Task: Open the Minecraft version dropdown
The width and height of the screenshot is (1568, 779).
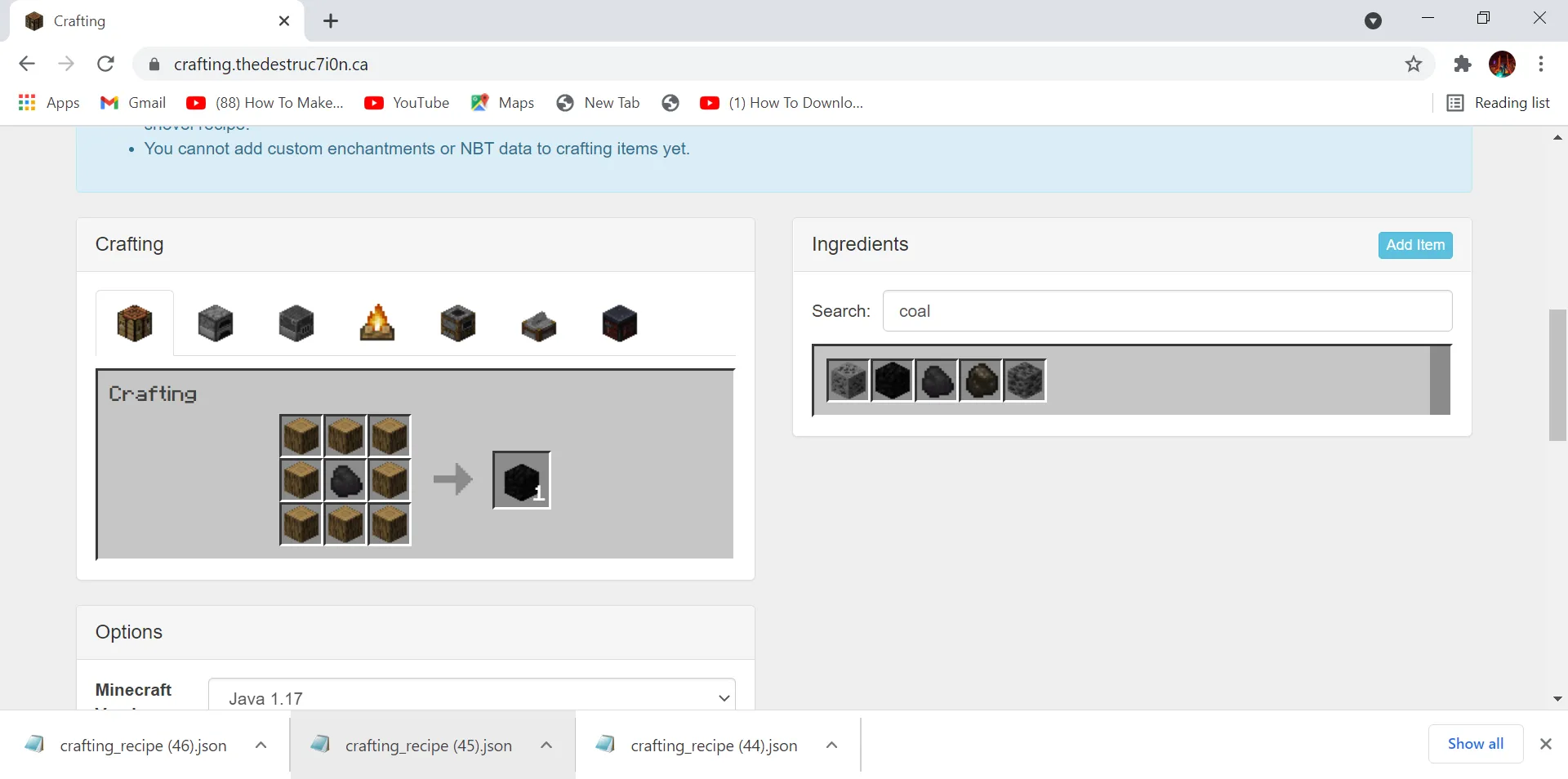Action: click(x=472, y=698)
